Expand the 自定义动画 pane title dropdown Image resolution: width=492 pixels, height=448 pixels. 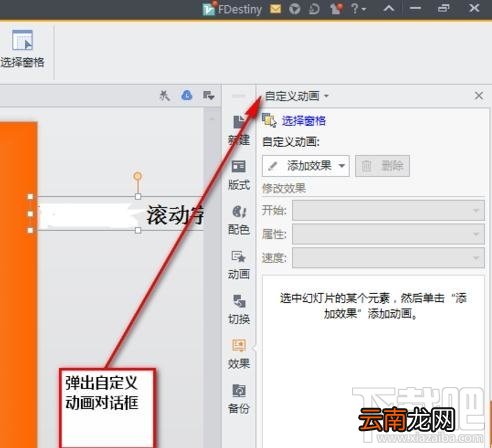pos(326,96)
